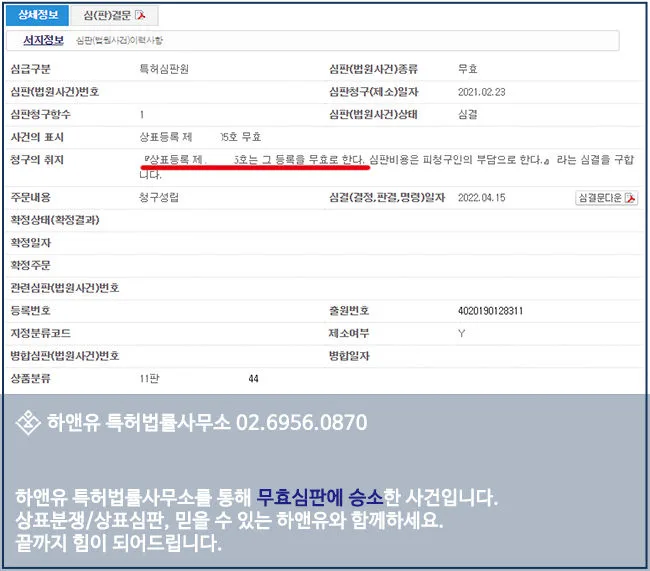Click the 주문내용 row label
Image resolution: width=650 pixels, height=571 pixels.
pos(31,197)
